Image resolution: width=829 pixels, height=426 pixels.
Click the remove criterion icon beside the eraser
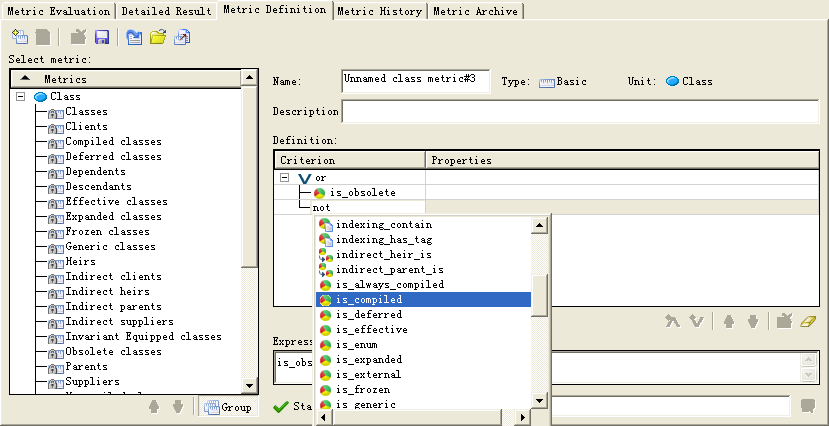pyautogui.click(x=785, y=321)
